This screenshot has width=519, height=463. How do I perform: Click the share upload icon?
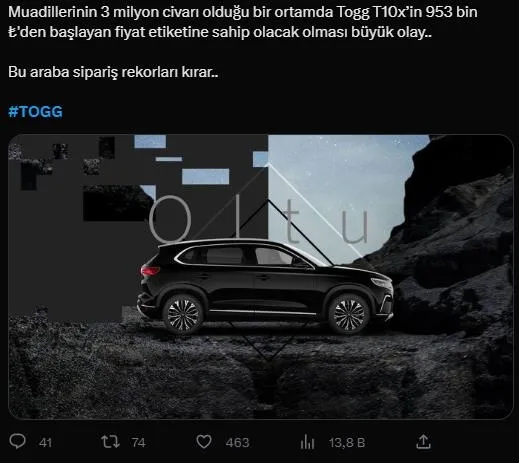(x=423, y=442)
